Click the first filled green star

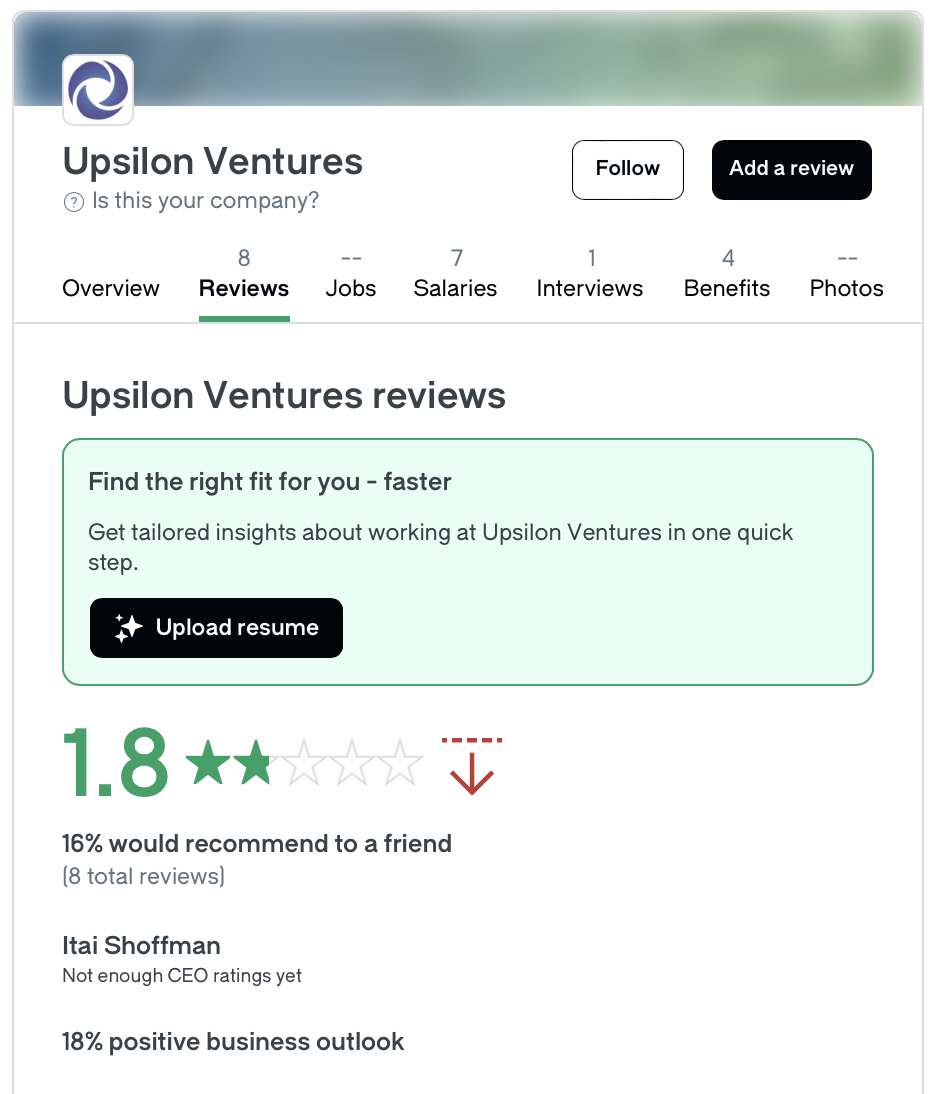[209, 762]
